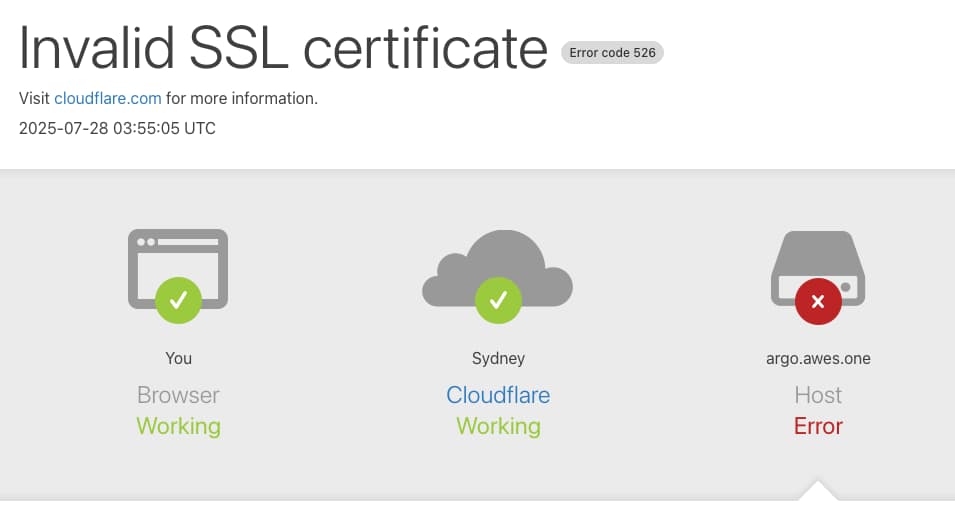Click the Host label
Screen dimensions: 955x529
pos(818,395)
